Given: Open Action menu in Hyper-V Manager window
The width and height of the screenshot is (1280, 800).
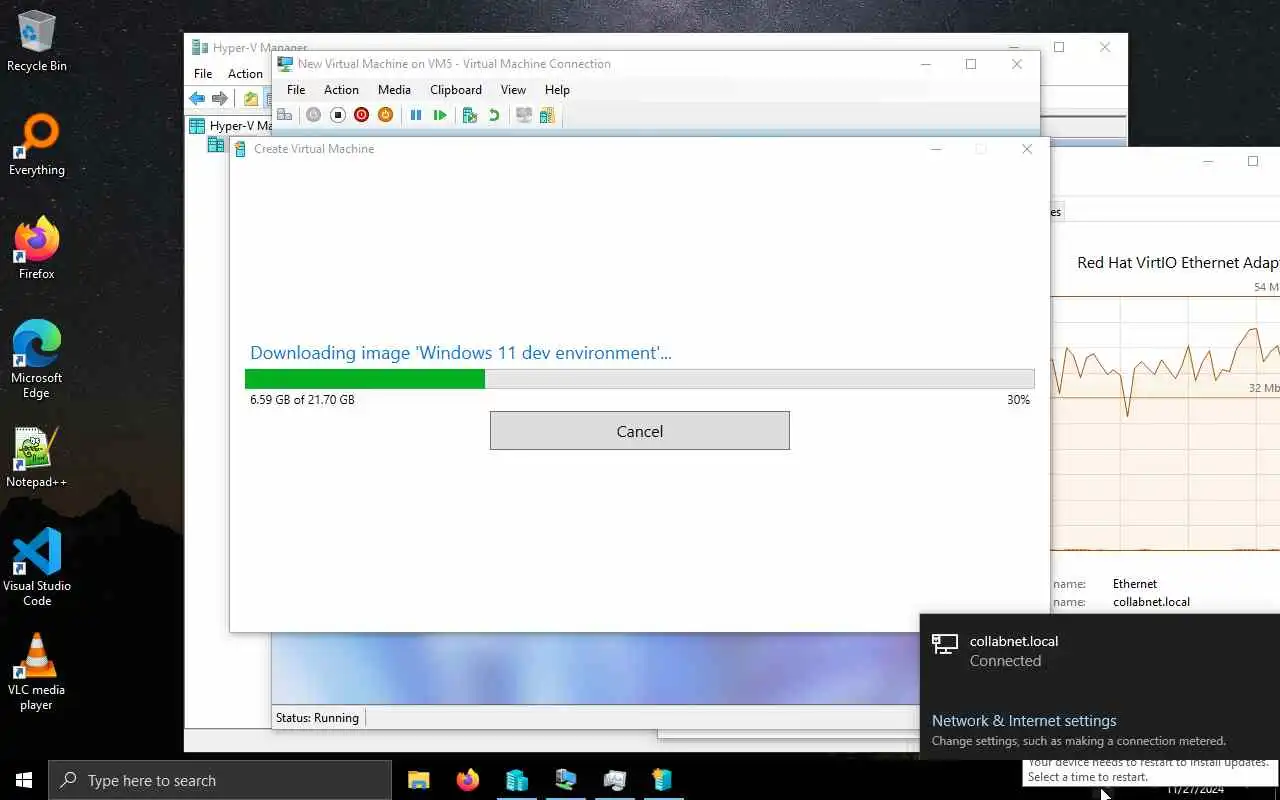Looking at the screenshot, I should click(245, 73).
